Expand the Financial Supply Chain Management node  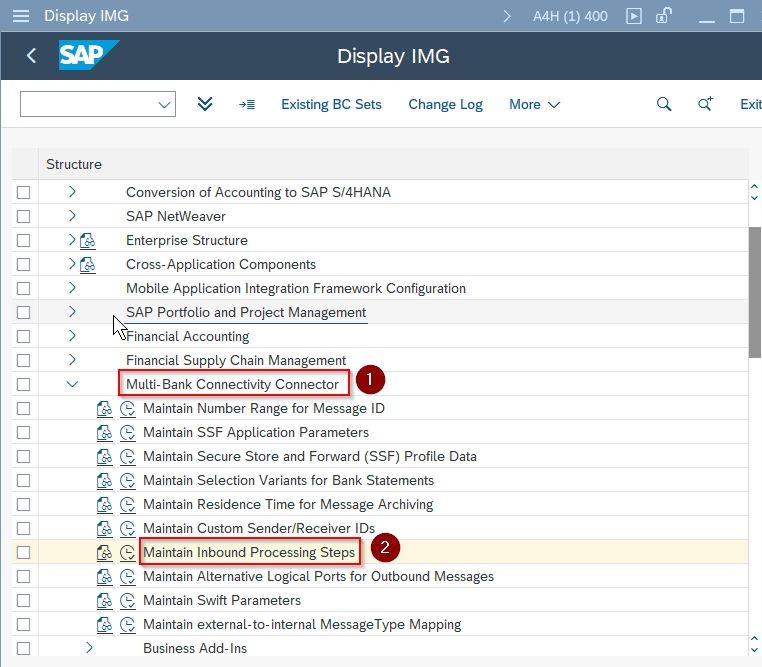tap(72, 359)
